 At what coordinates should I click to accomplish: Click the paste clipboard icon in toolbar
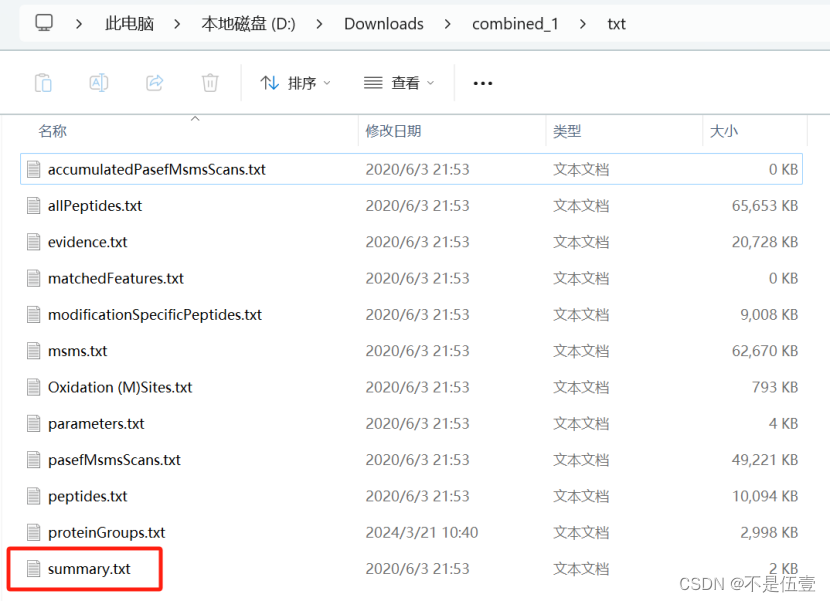pyautogui.click(x=43, y=83)
